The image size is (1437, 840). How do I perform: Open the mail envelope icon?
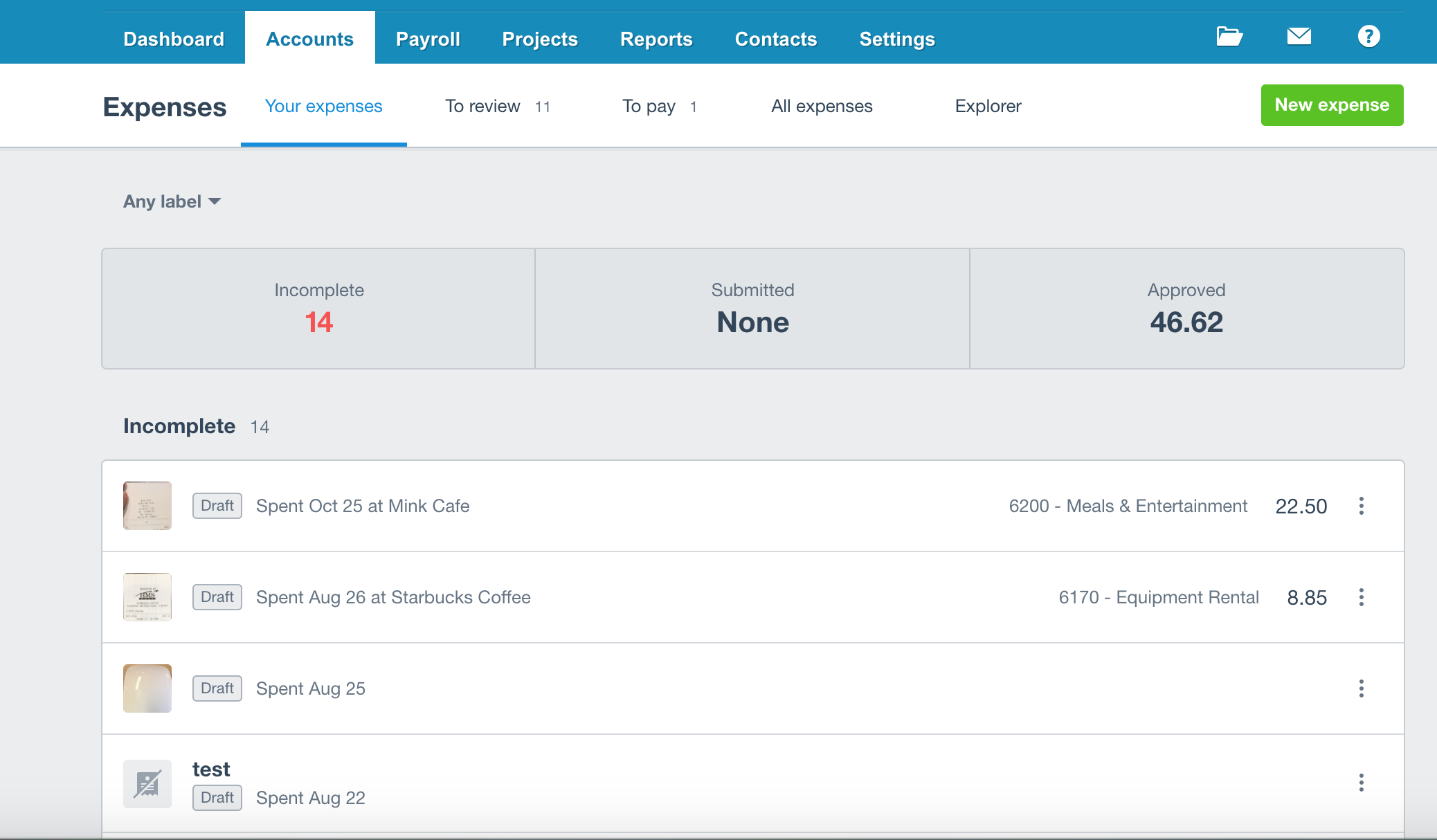point(1299,37)
